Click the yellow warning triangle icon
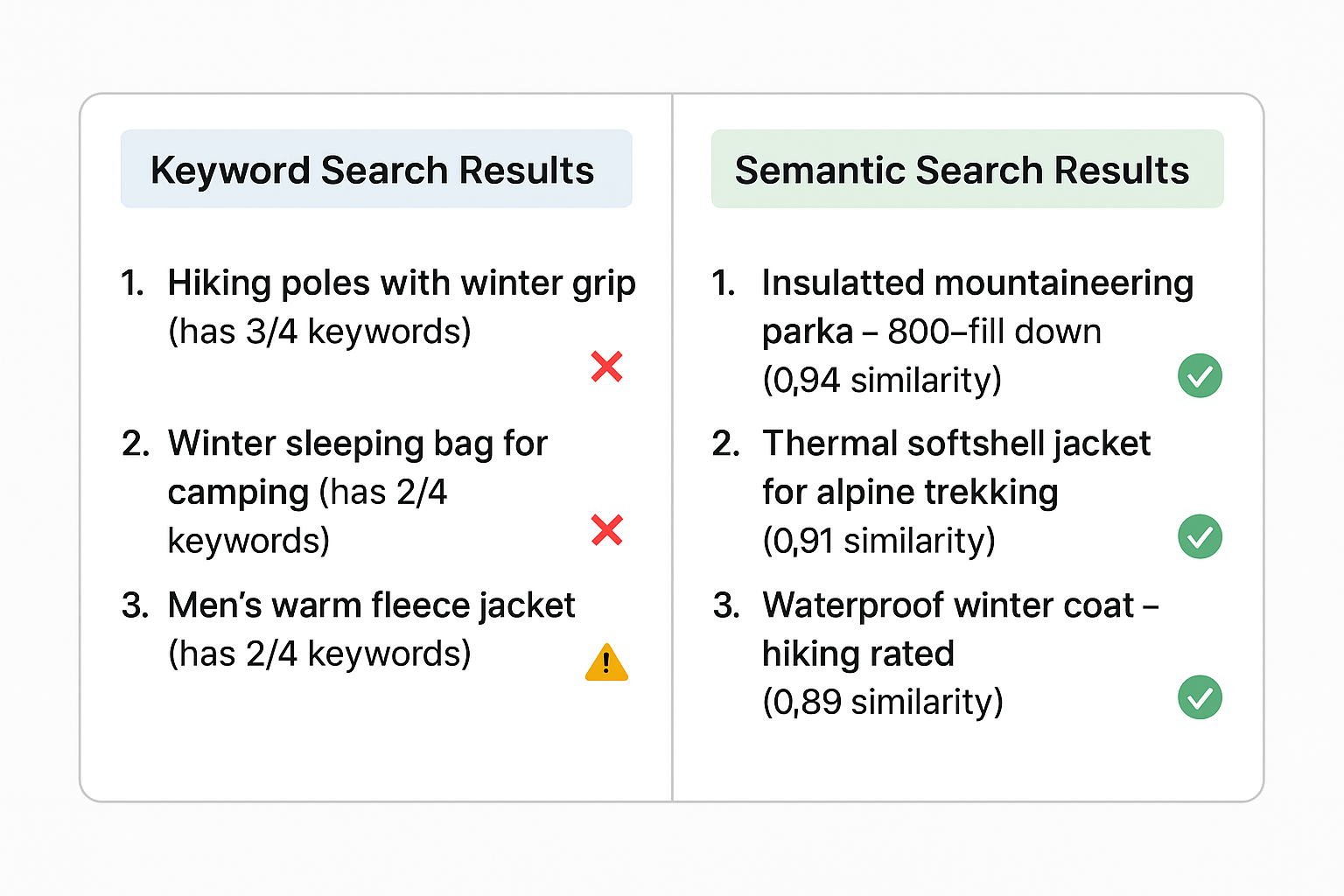1344x896 pixels. click(606, 662)
